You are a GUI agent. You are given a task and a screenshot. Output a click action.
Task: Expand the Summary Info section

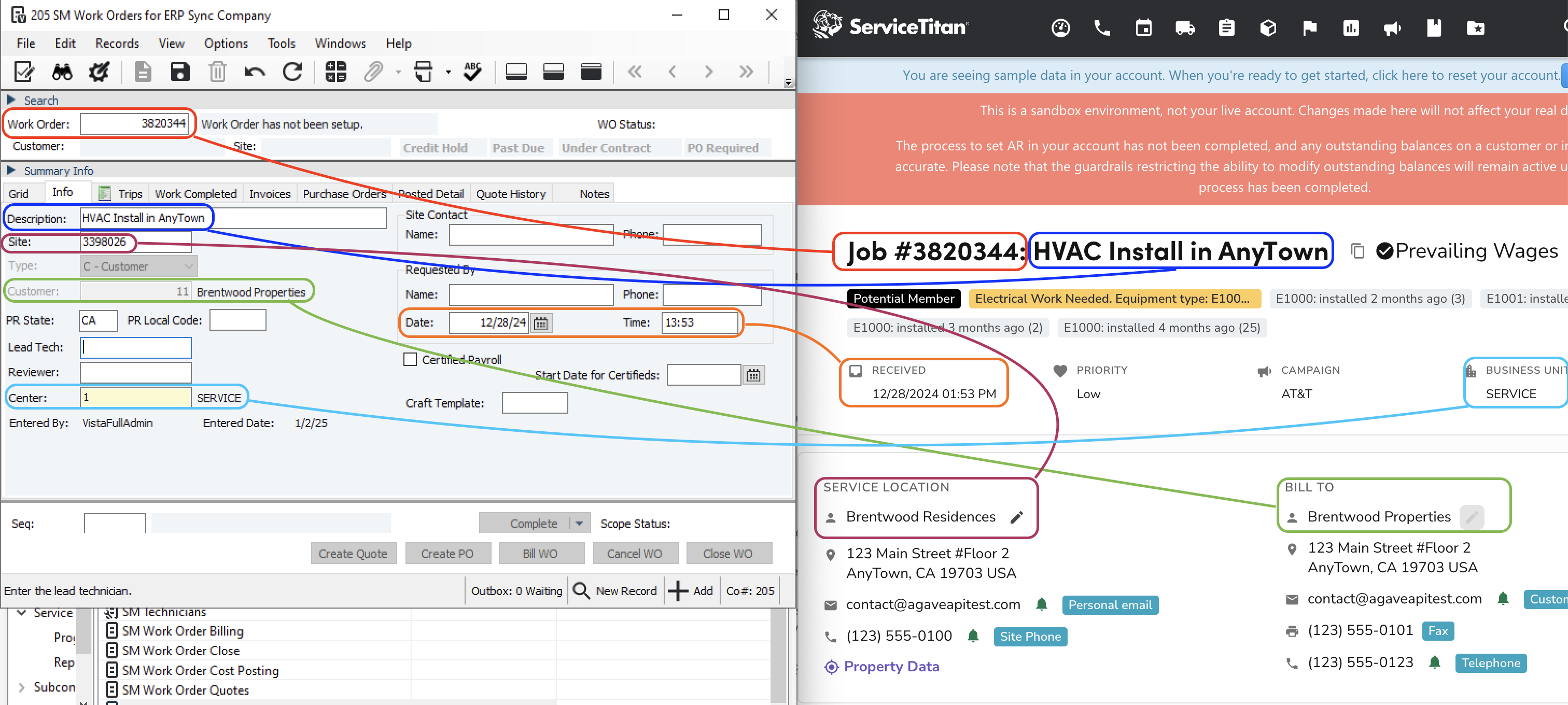pos(11,170)
